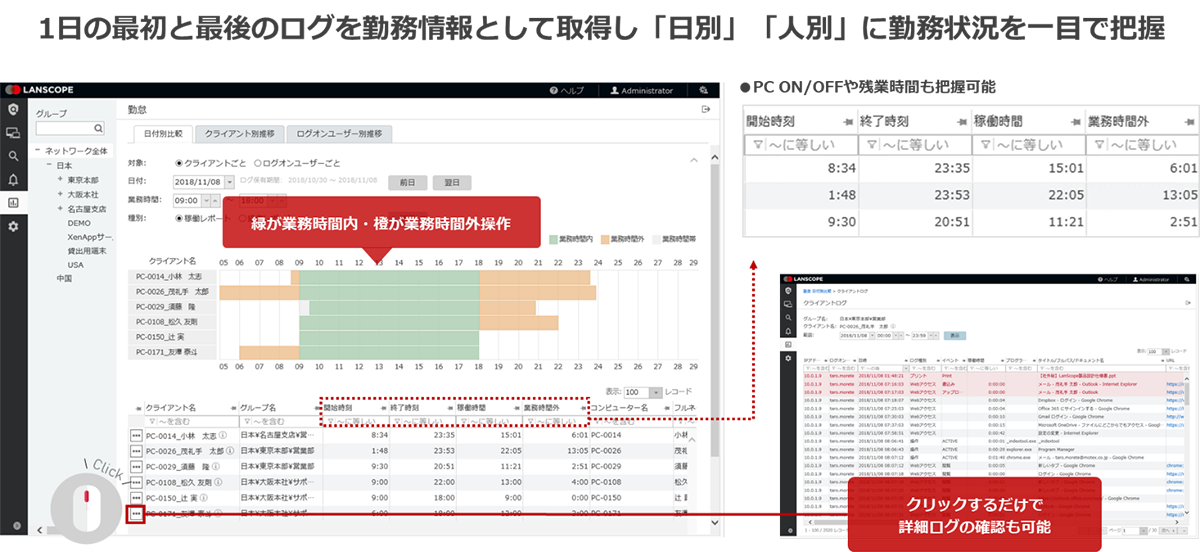Viewport: 1200px width, 552px height.
Task: Click the group search magnifier icon
Action: tap(98, 128)
